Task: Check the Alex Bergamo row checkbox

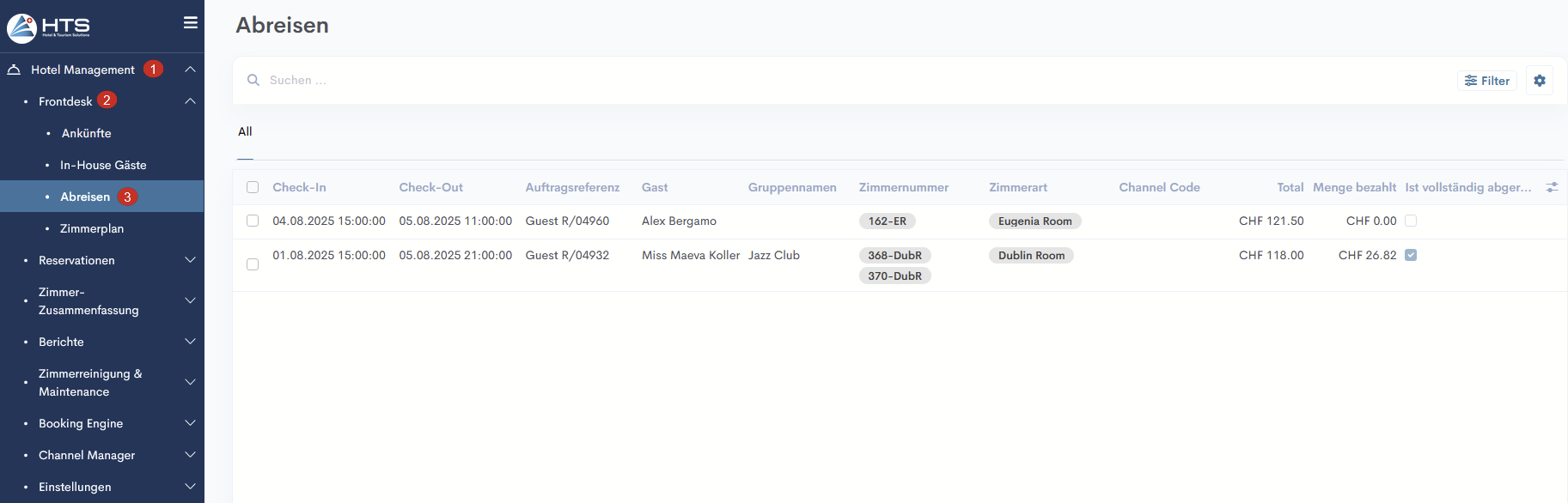Action: 253,221
